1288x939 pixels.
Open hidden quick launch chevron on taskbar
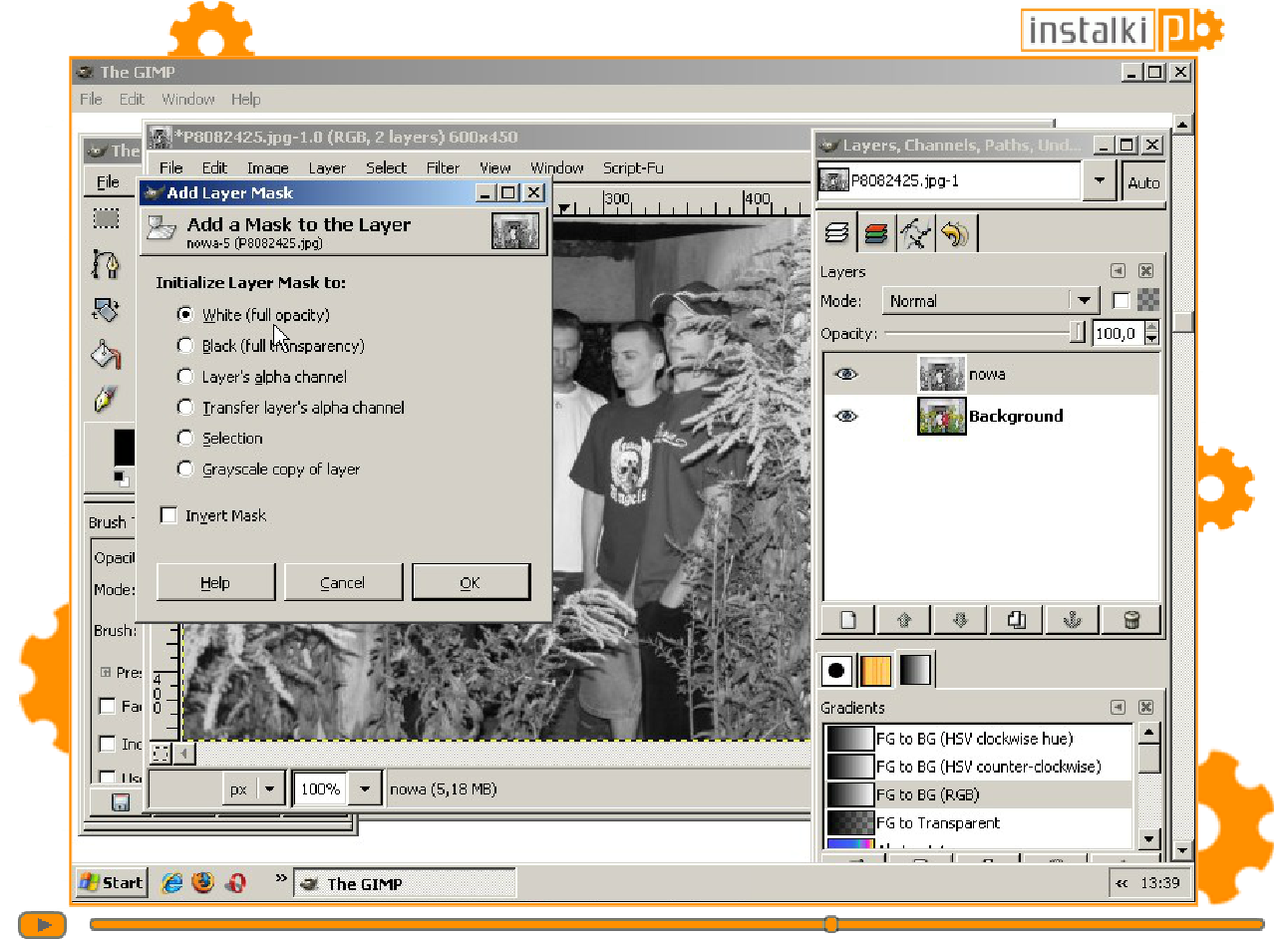281,878
